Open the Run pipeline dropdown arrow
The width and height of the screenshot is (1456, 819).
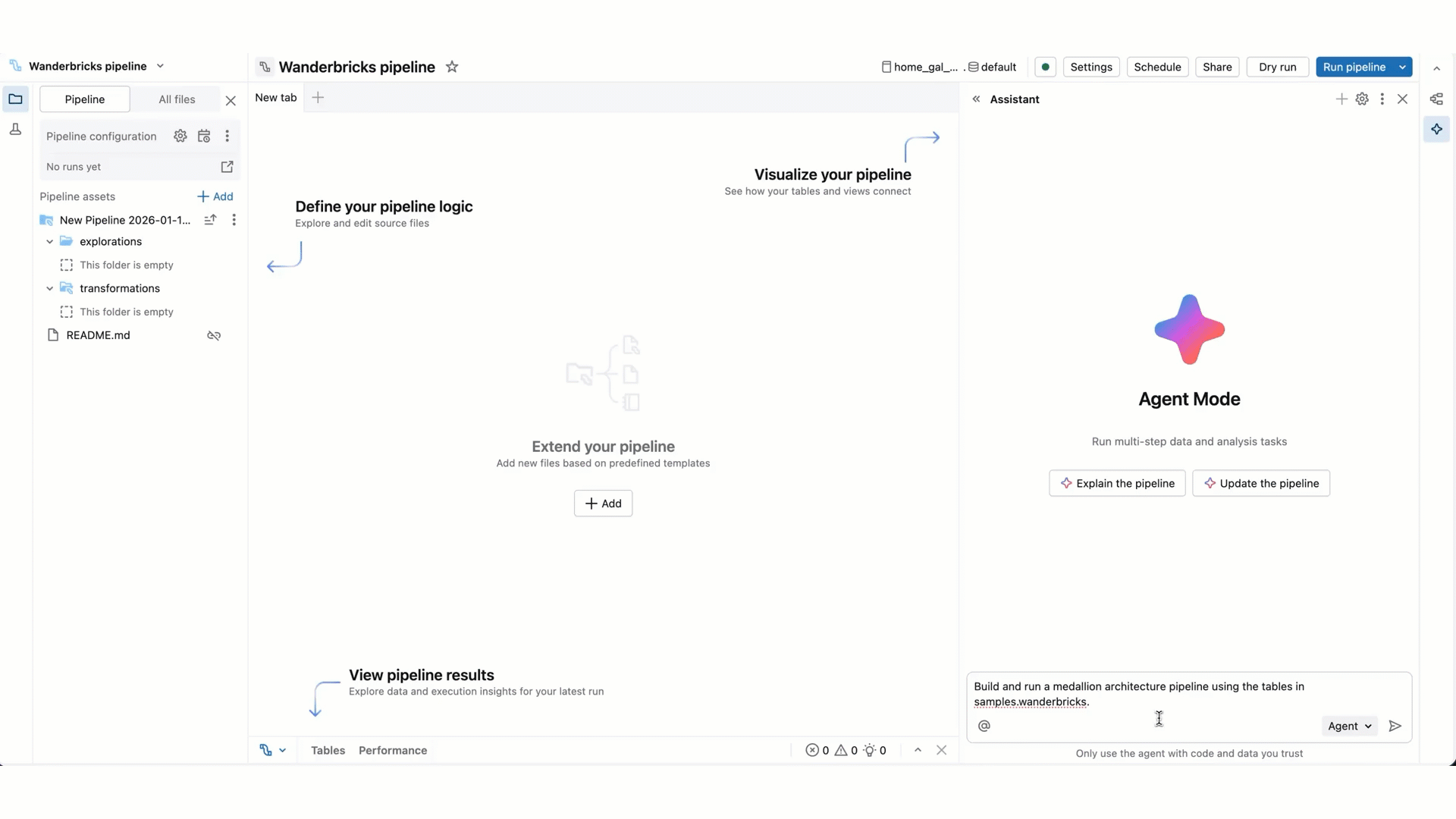[x=1402, y=67]
